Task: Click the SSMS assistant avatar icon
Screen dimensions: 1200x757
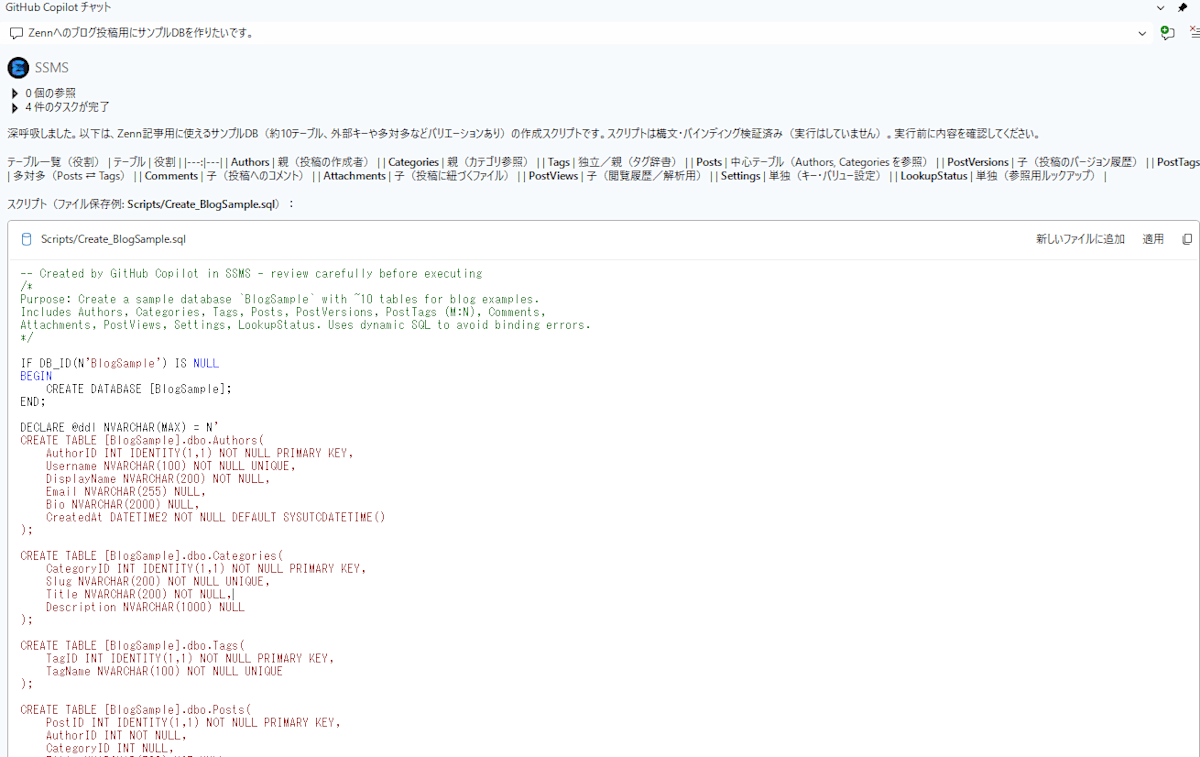Action: [17, 67]
